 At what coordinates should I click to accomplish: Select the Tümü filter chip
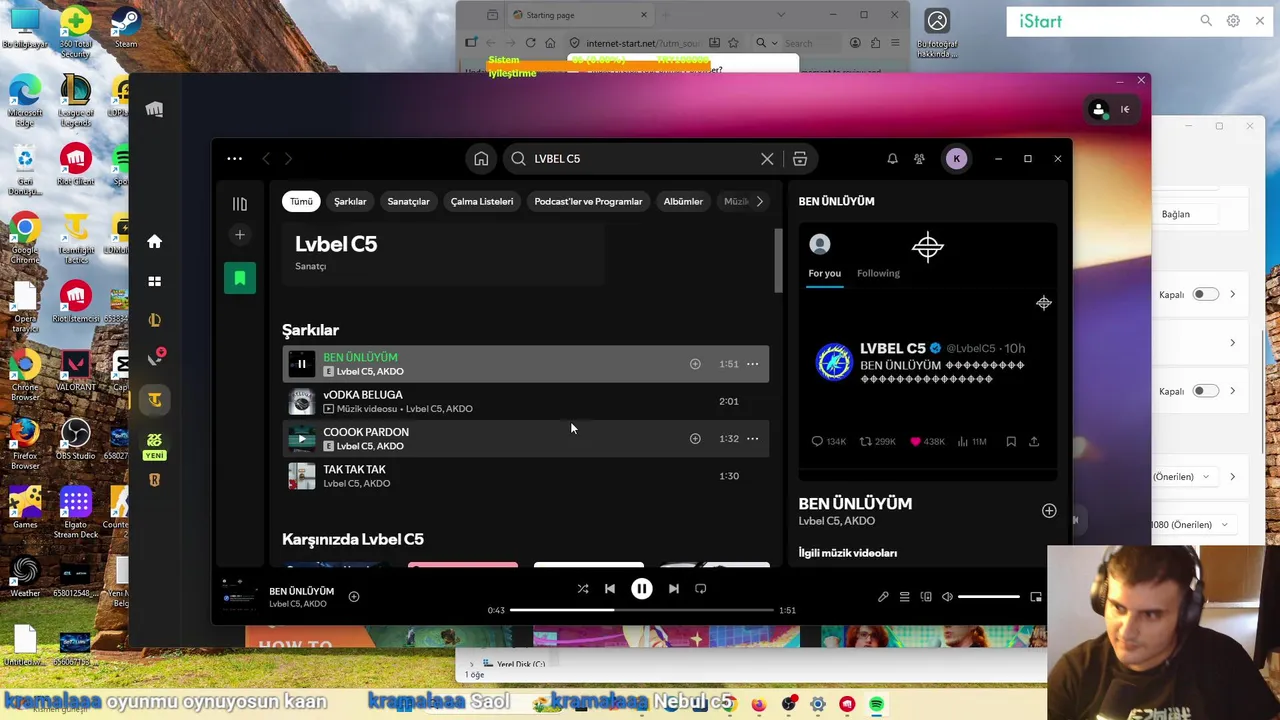pos(301,201)
